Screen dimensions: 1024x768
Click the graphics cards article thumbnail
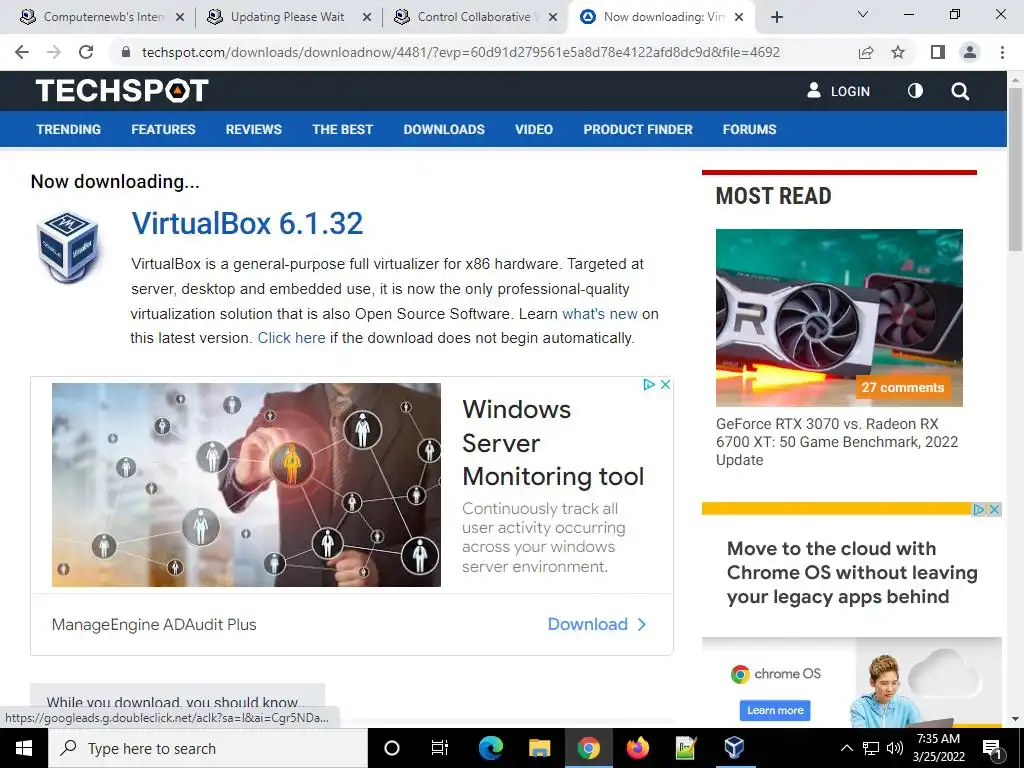839,317
